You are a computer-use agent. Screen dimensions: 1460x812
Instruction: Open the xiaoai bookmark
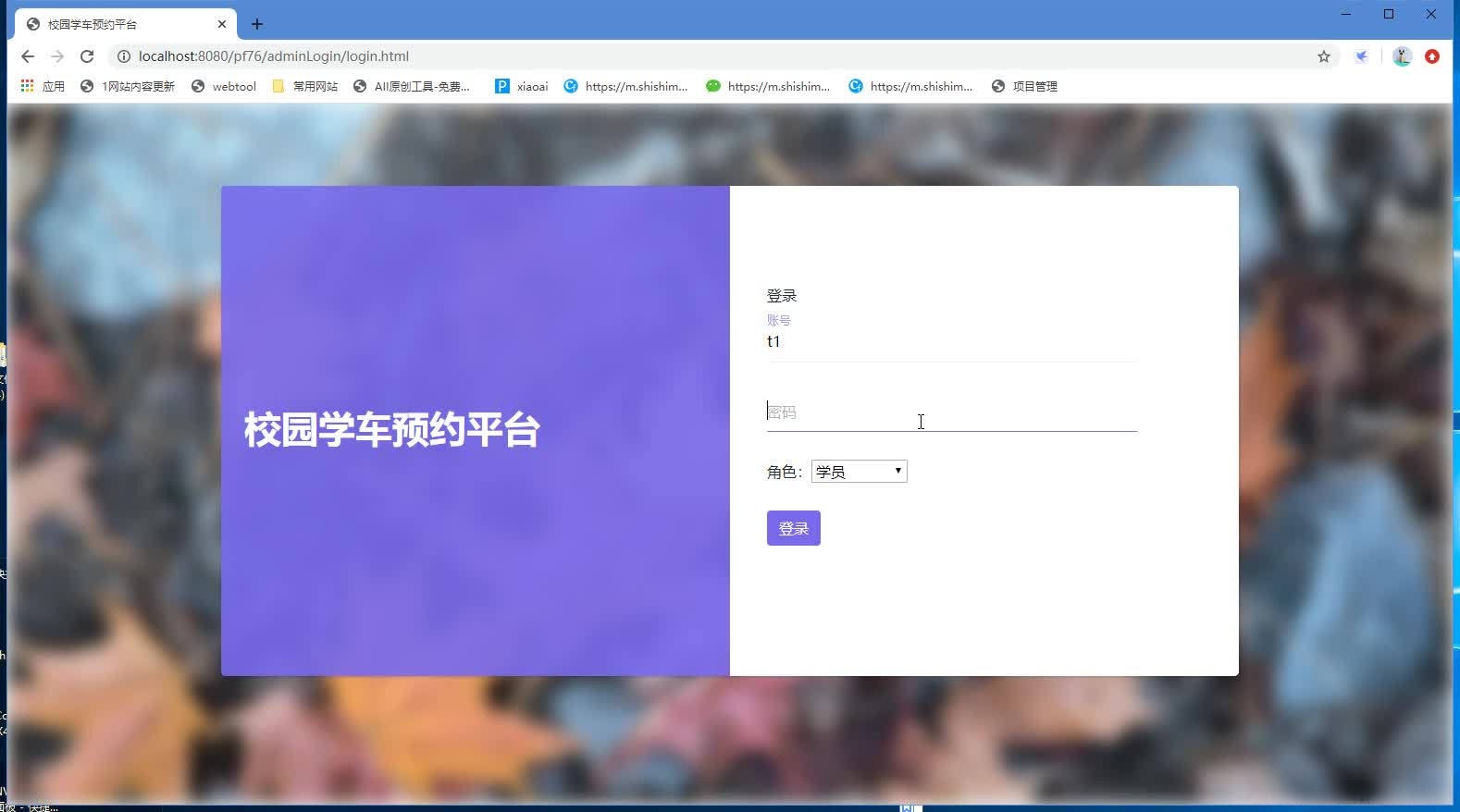pos(521,86)
